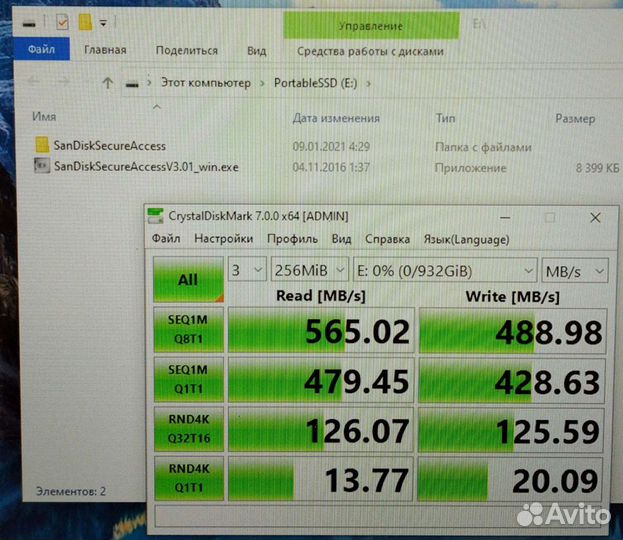Click the Properties checkmark icon in quick access toolbar
The width and height of the screenshot is (623, 540).
(62, 21)
